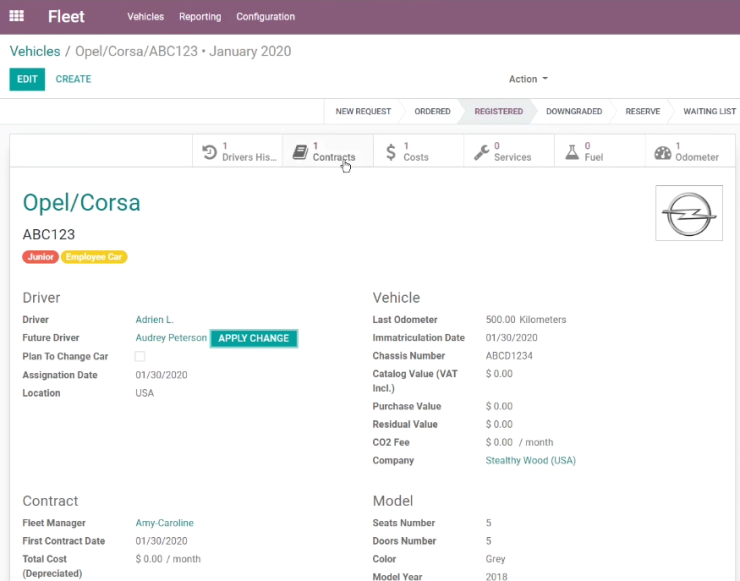Set status to Downgraded
Image resolution: width=740 pixels, height=581 pixels.
574,111
